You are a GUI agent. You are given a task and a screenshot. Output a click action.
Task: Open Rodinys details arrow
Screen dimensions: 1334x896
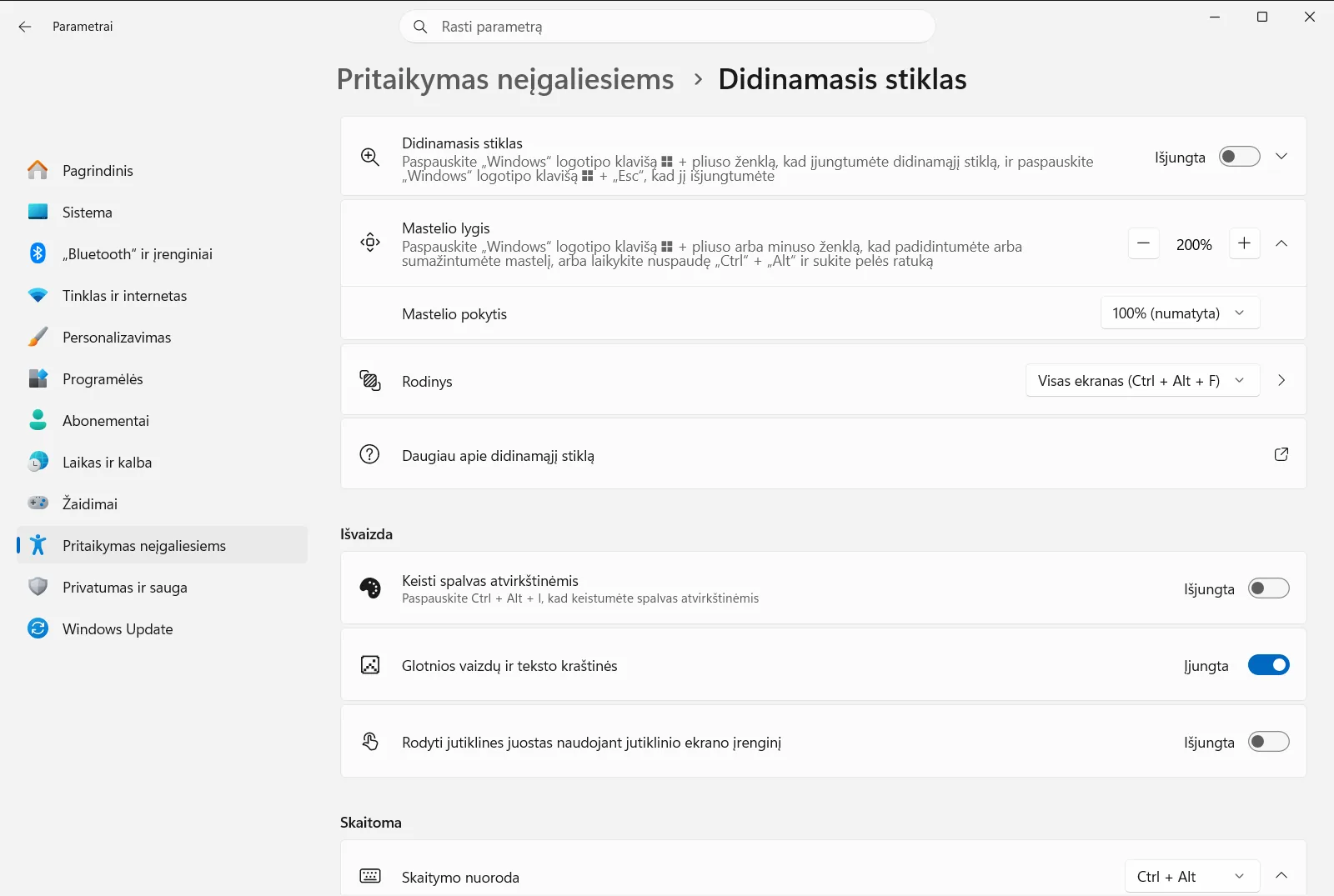point(1281,380)
